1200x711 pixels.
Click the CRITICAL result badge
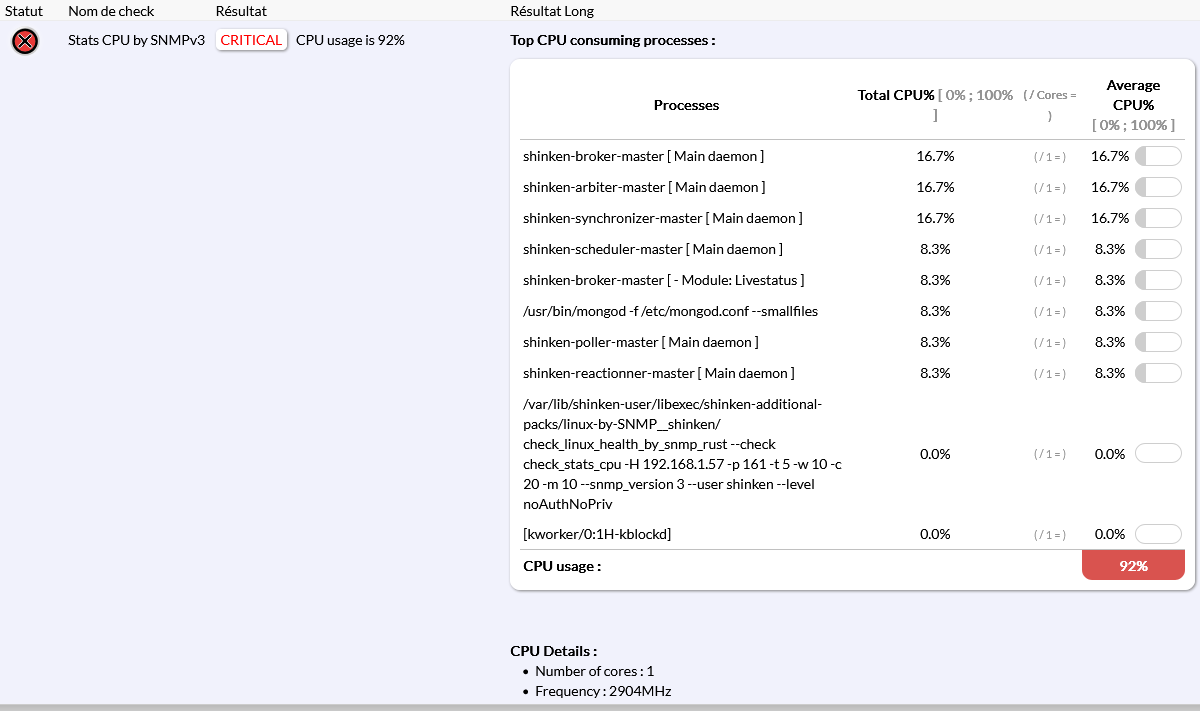click(x=251, y=40)
